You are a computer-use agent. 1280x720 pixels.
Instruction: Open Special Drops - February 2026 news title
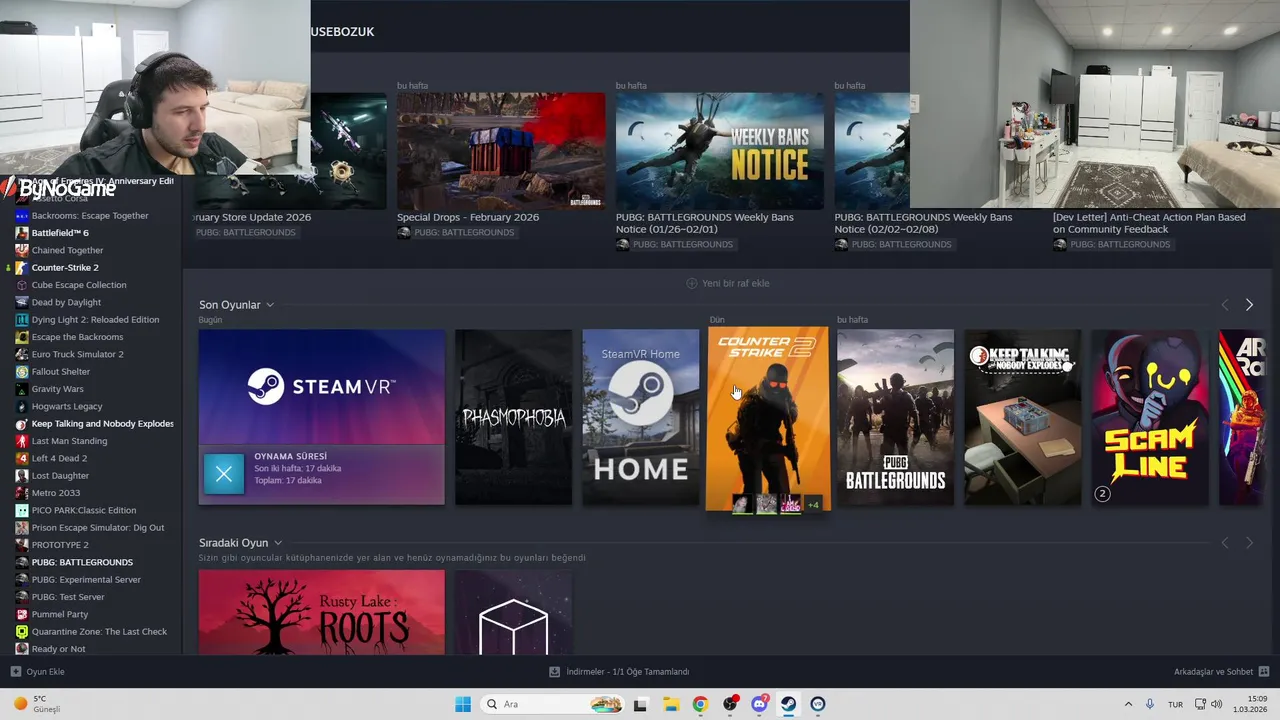468,217
